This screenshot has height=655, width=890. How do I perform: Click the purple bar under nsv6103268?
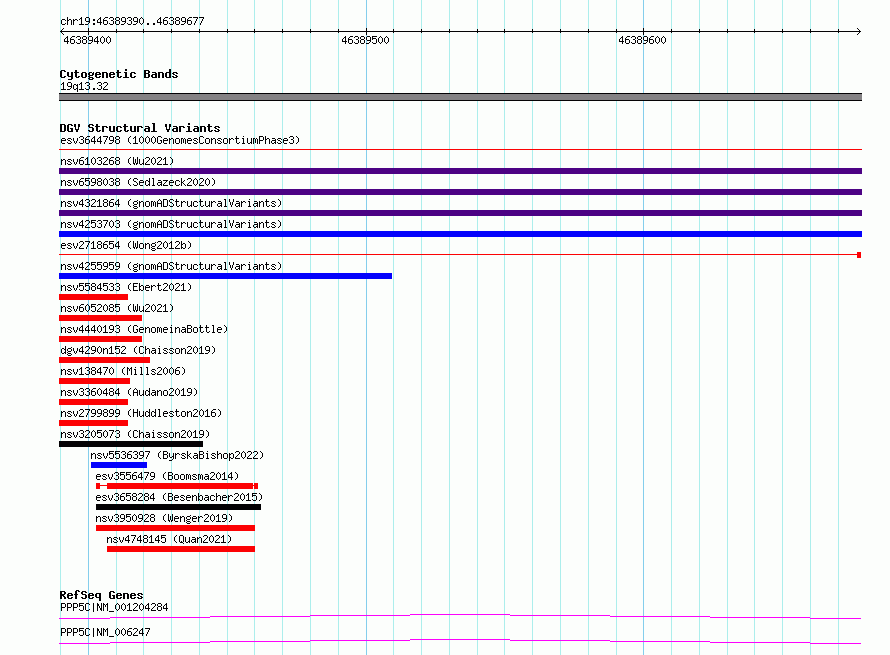point(460,171)
